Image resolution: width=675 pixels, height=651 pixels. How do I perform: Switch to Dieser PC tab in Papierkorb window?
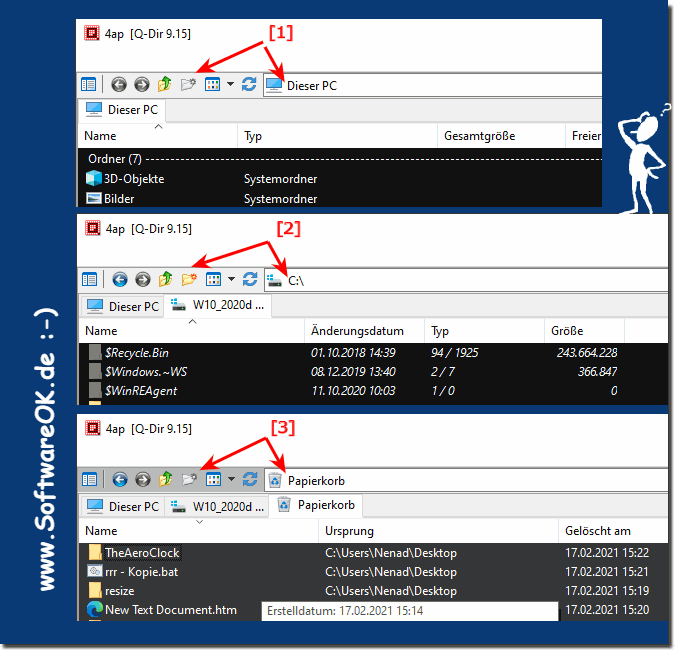pyautogui.click(x=123, y=506)
